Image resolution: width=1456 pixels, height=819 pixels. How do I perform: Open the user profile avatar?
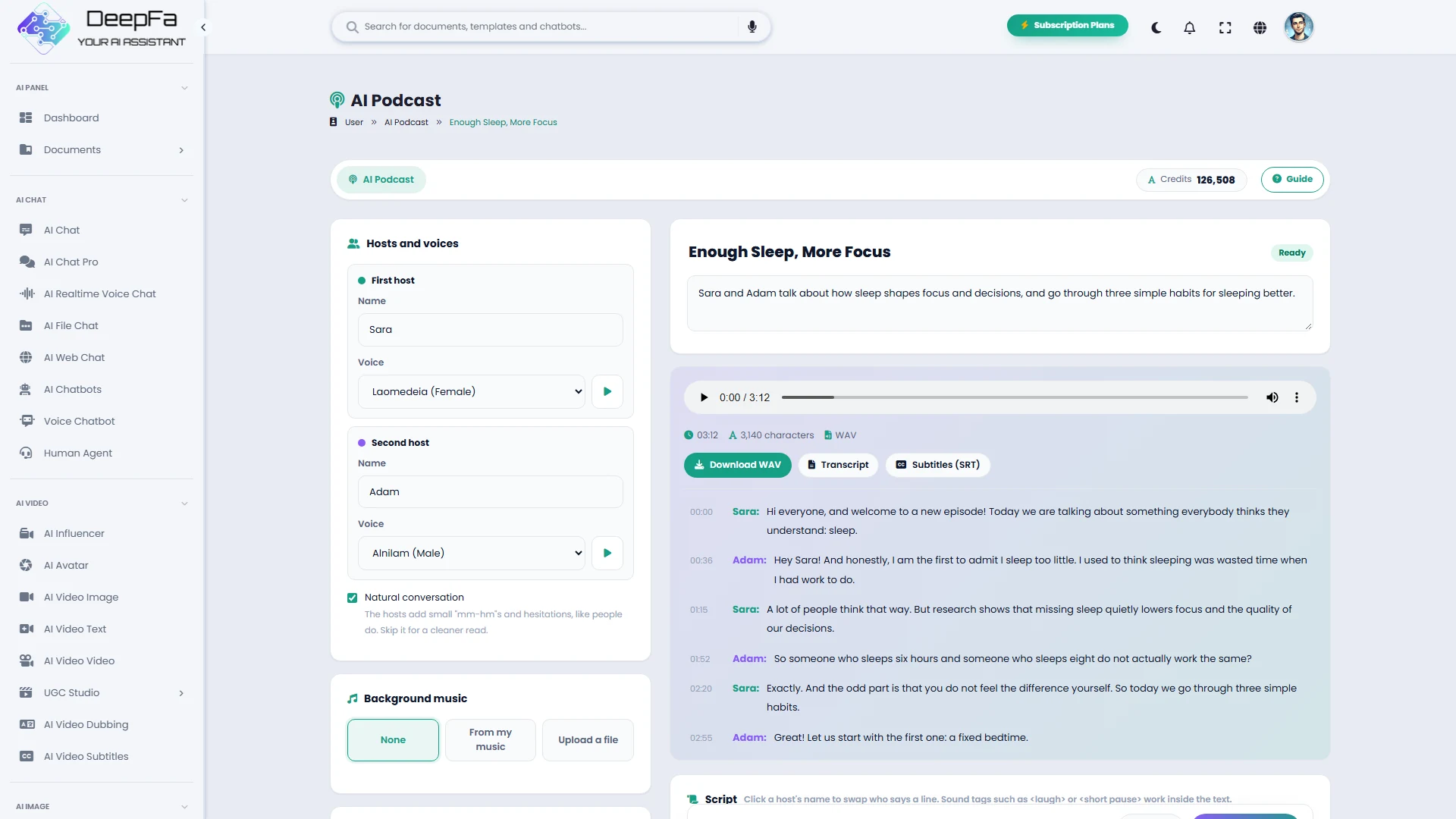point(1298,27)
